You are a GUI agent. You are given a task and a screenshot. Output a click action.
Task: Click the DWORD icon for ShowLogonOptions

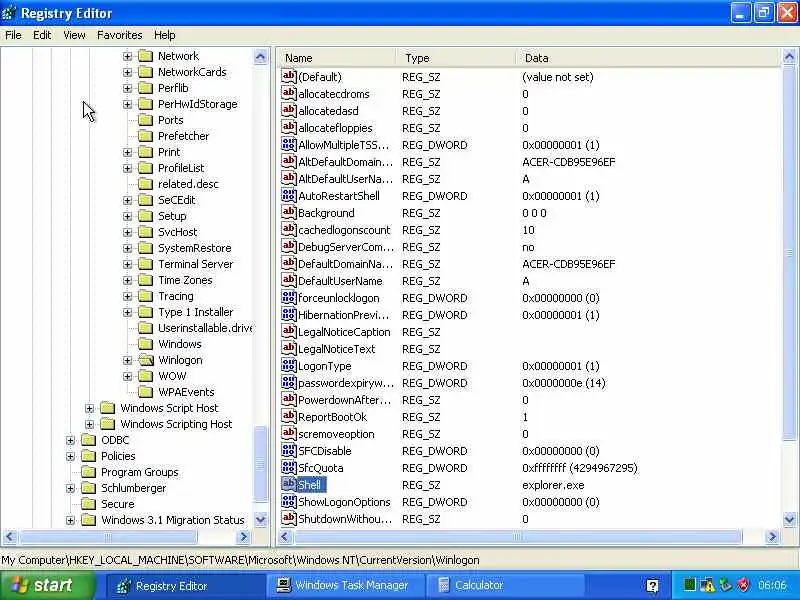click(x=289, y=502)
